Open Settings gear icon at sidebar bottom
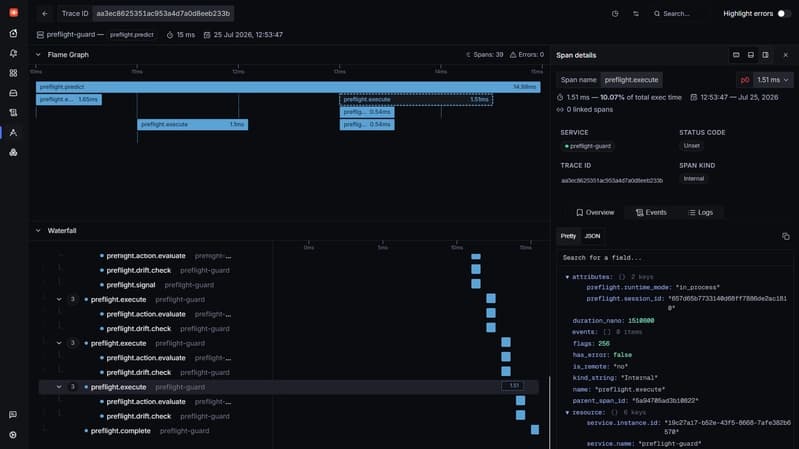 point(13,435)
